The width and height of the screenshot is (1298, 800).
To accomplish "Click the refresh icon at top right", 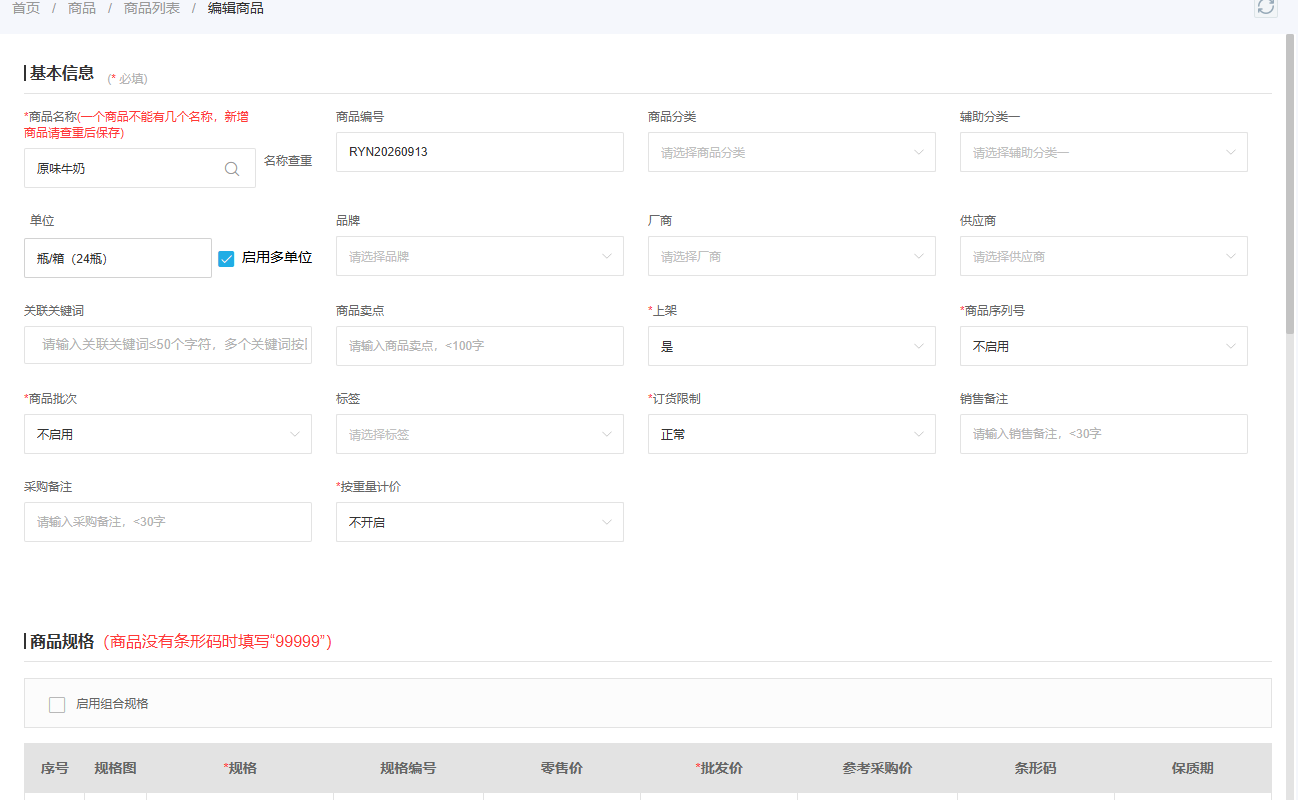I will point(1266,7).
